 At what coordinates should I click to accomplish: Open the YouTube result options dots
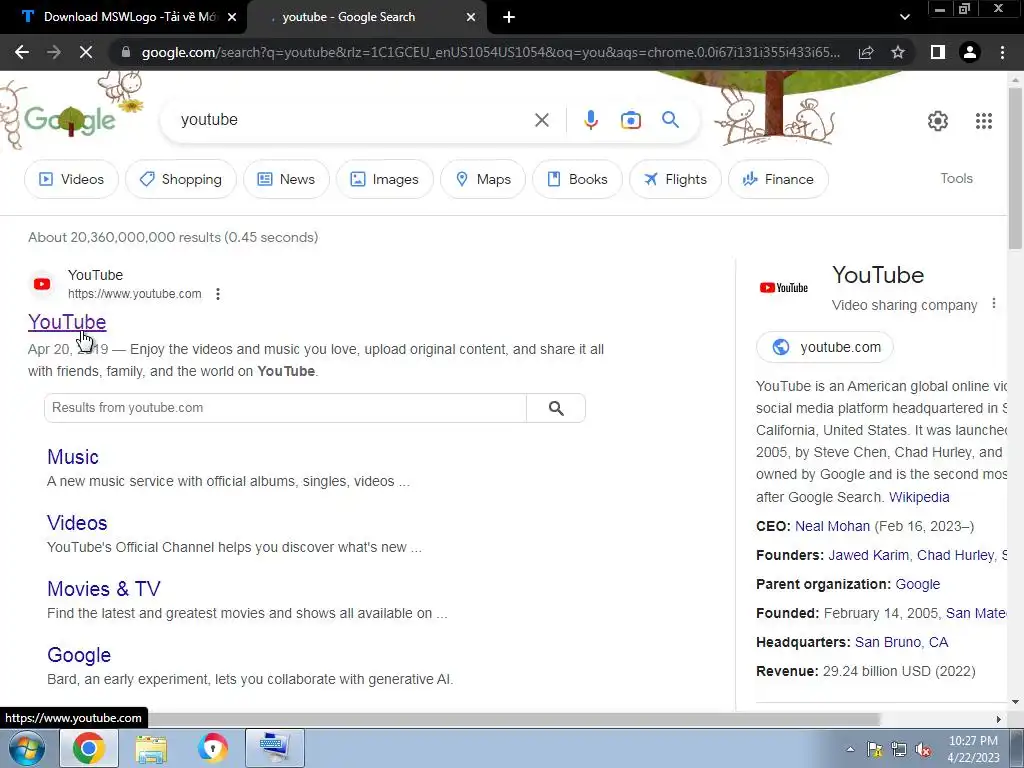217,294
